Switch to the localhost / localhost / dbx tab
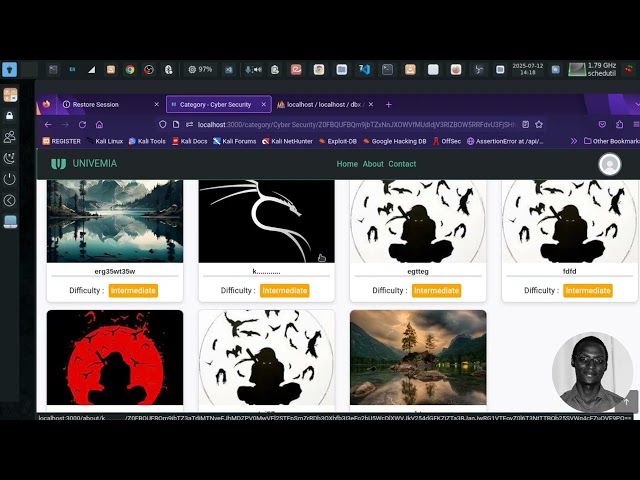The width and height of the screenshot is (640, 480). [325, 104]
